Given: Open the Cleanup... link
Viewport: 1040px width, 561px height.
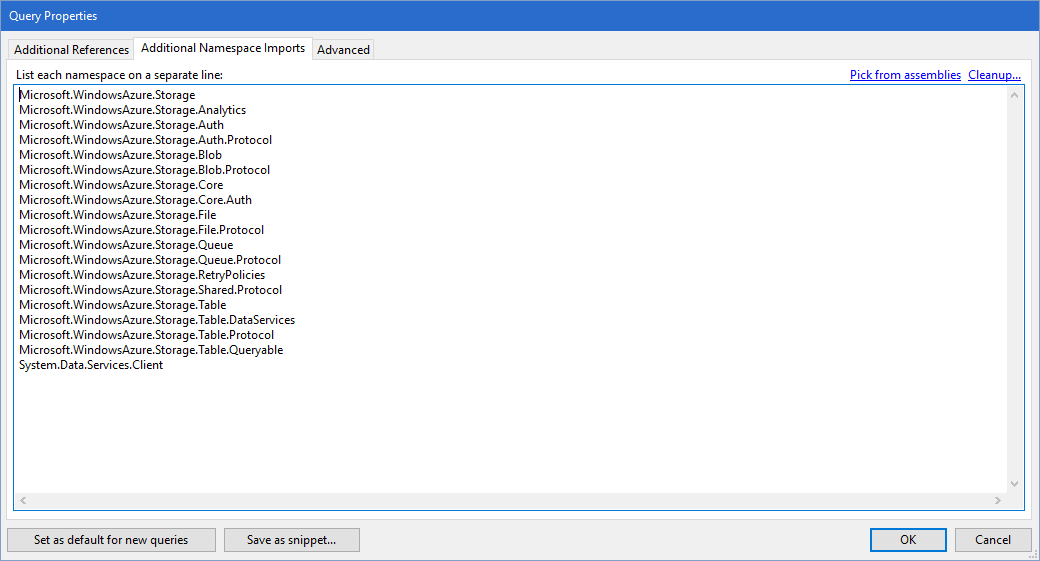Looking at the screenshot, I should click(994, 75).
